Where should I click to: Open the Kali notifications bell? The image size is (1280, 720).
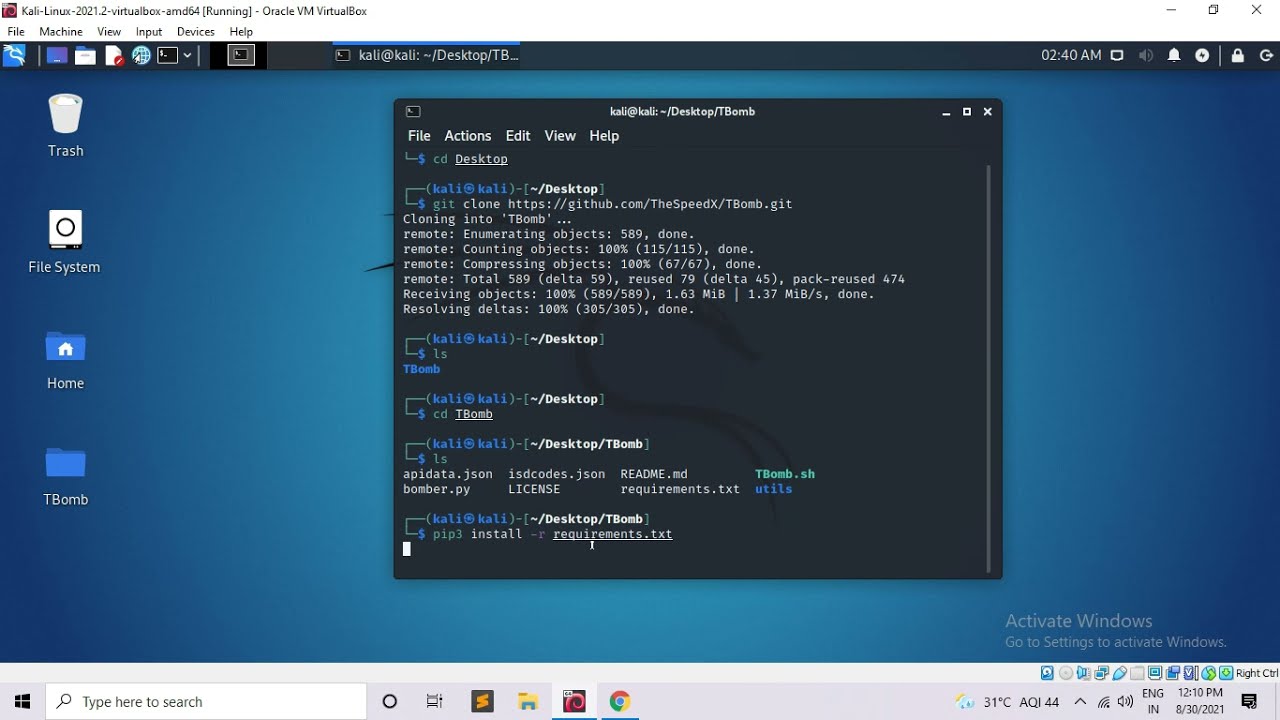point(1174,56)
